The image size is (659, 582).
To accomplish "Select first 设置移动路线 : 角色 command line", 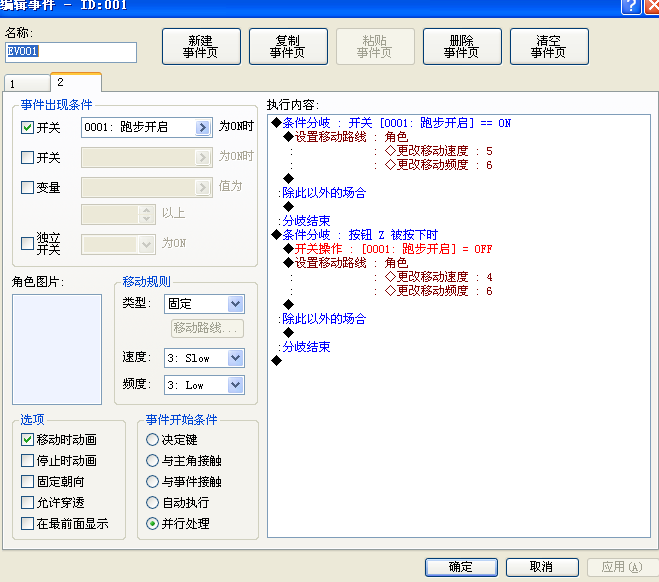I will [x=346, y=137].
